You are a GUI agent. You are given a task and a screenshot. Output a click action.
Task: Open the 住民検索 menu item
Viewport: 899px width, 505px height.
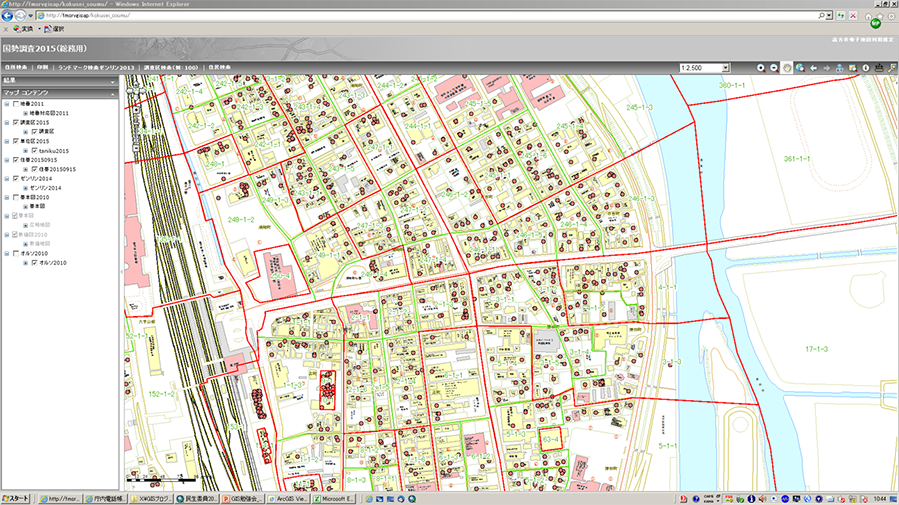(x=220, y=67)
